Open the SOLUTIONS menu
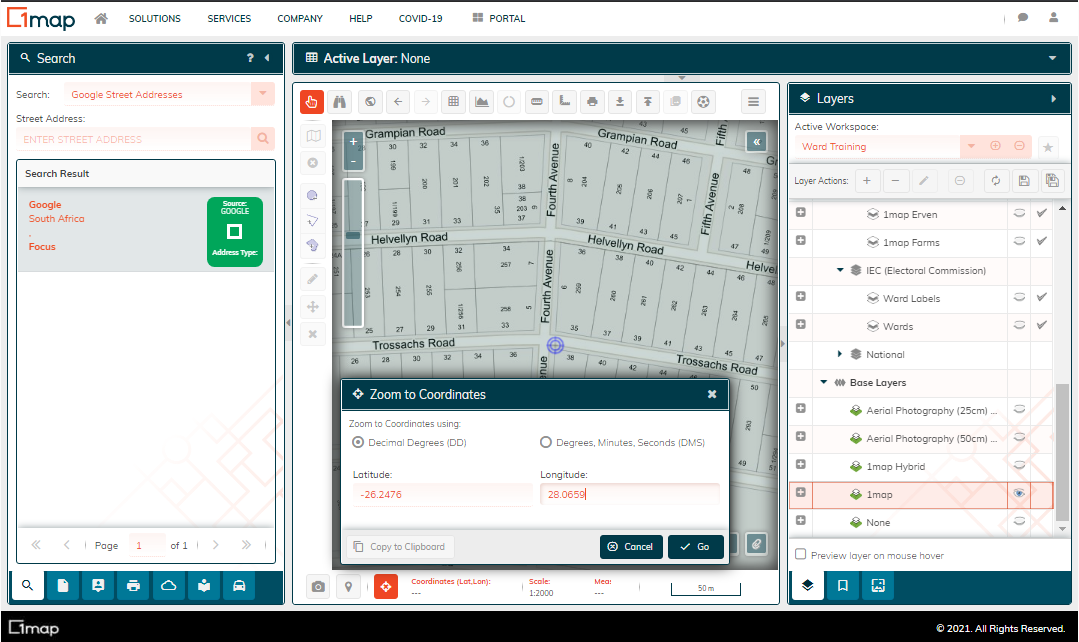Image resolution: width=1079 pixels, height=642 pixels. tap(155, 19)
